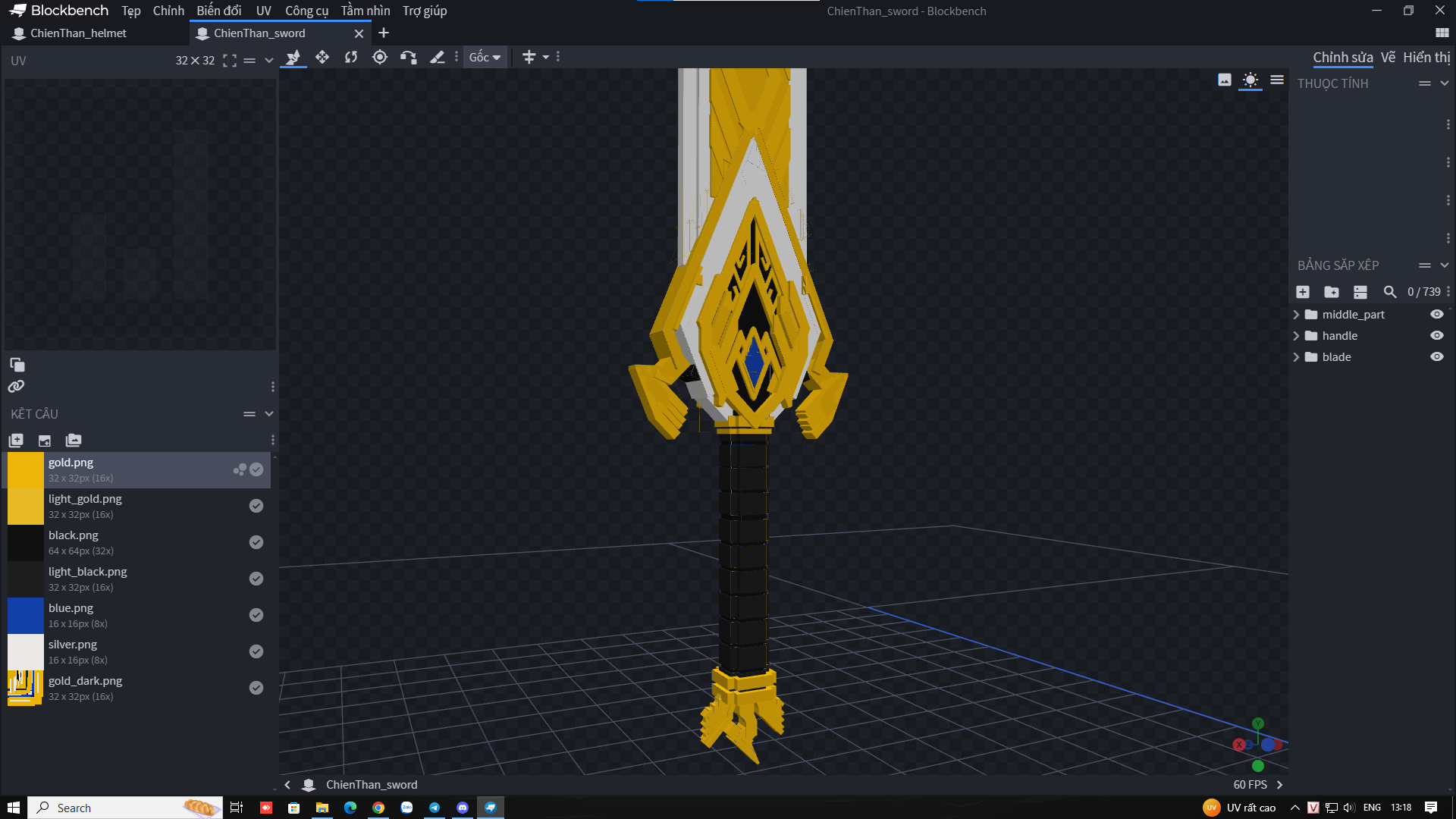Open the Gốc transform space dropdown

[x=485, y=57]
